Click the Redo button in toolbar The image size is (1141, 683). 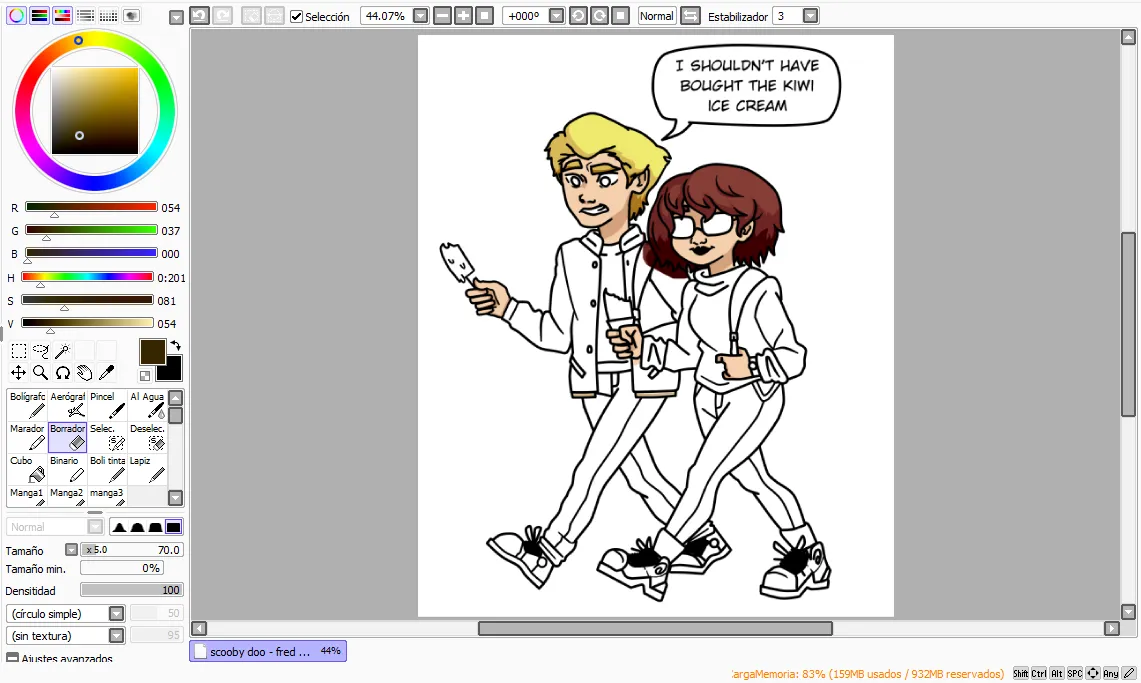pos(222,15)
